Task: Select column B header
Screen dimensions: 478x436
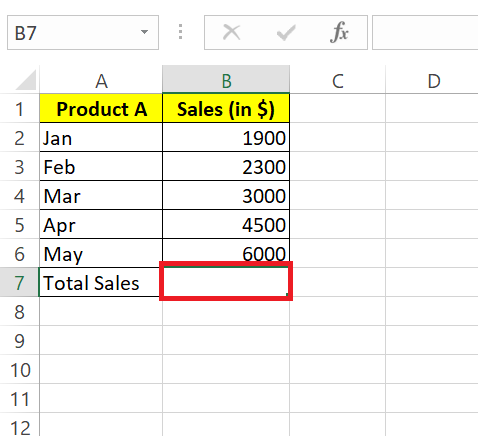Action: pyautogui.click(x=226, y=80)
